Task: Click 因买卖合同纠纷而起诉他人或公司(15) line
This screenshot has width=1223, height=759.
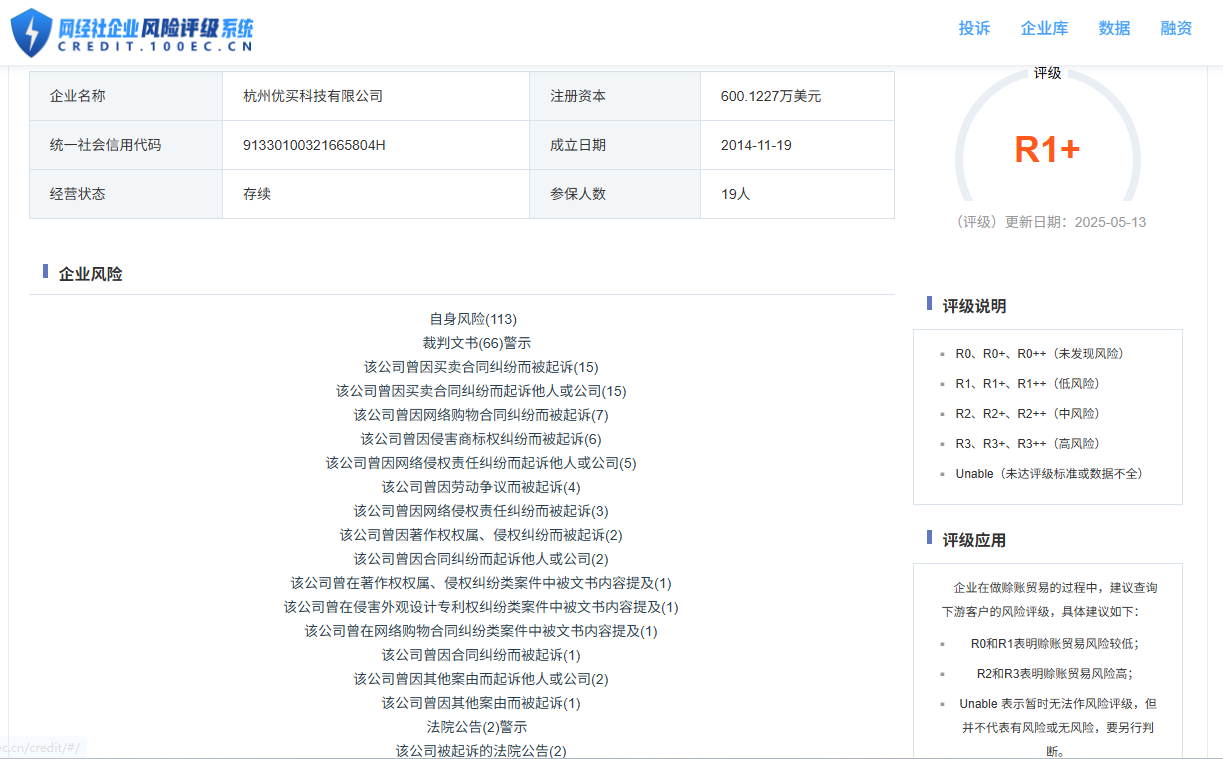Action: coord(481,391)
